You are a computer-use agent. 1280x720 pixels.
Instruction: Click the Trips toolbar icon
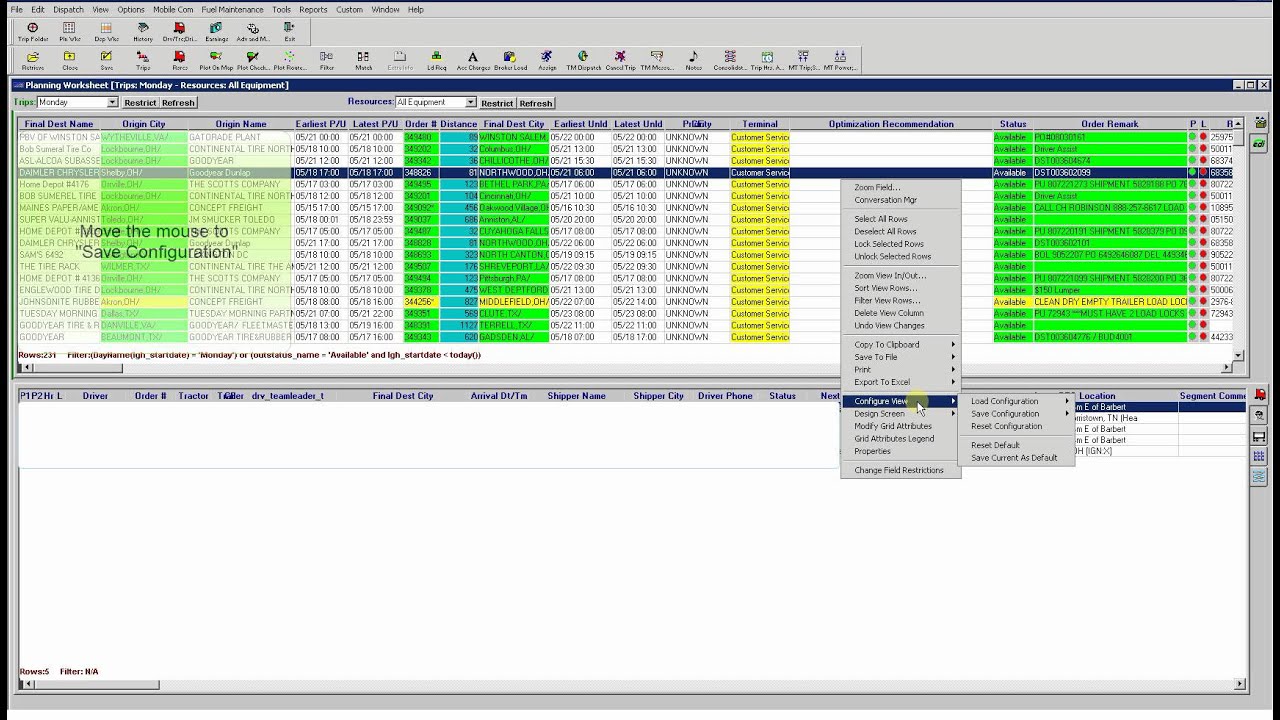tap(143, 61)
